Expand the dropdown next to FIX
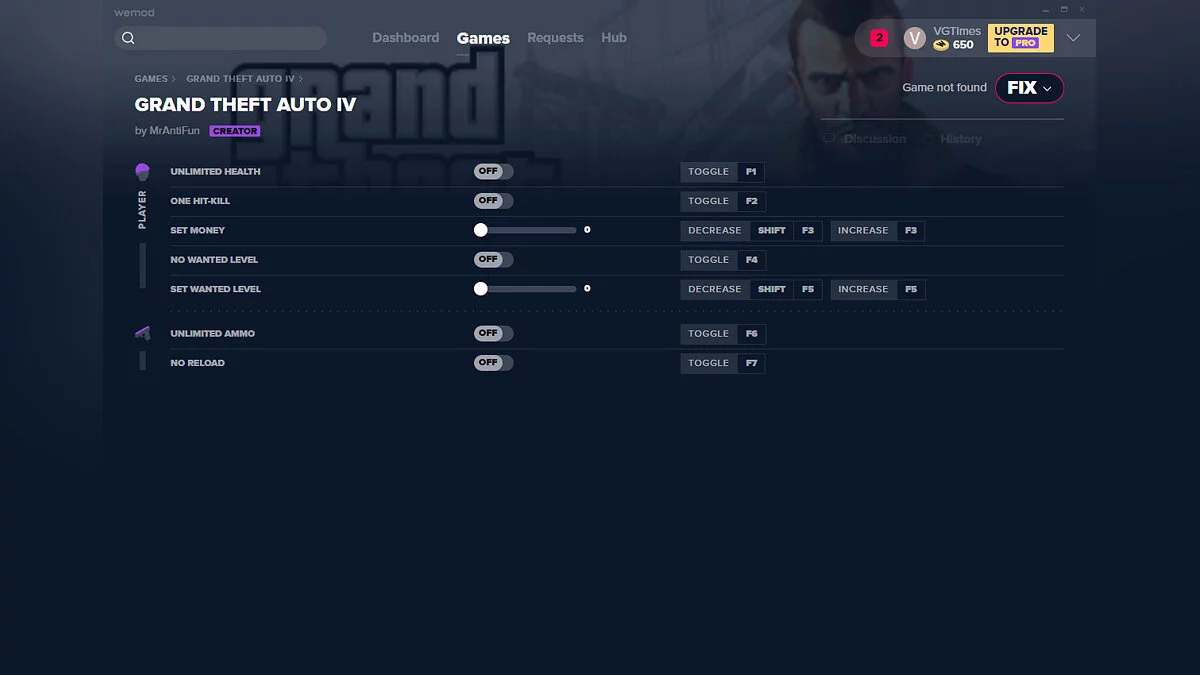This screenshot has width=1200, height=675. [x=1047, y=88]
